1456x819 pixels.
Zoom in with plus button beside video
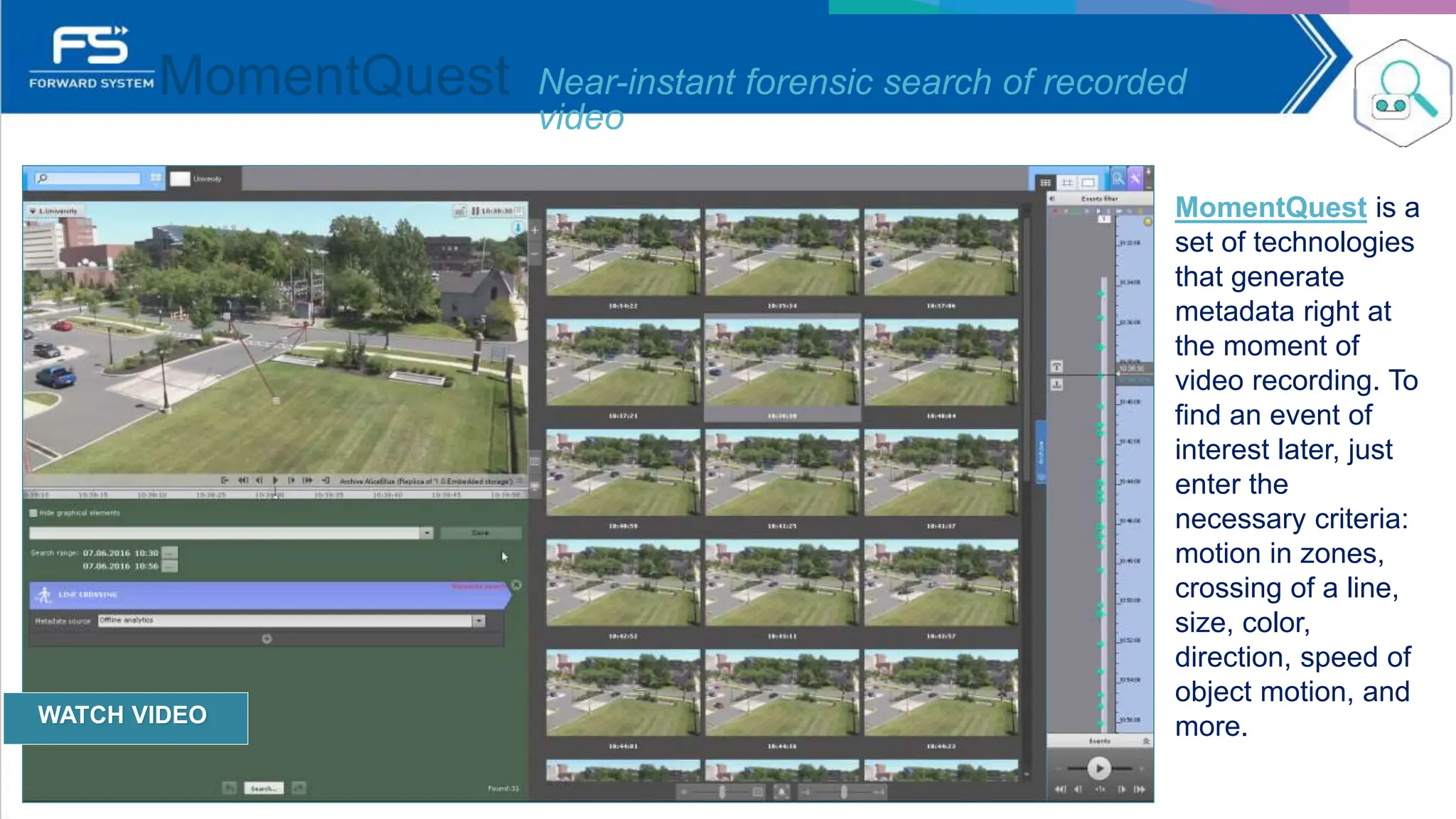click(535, 230)
